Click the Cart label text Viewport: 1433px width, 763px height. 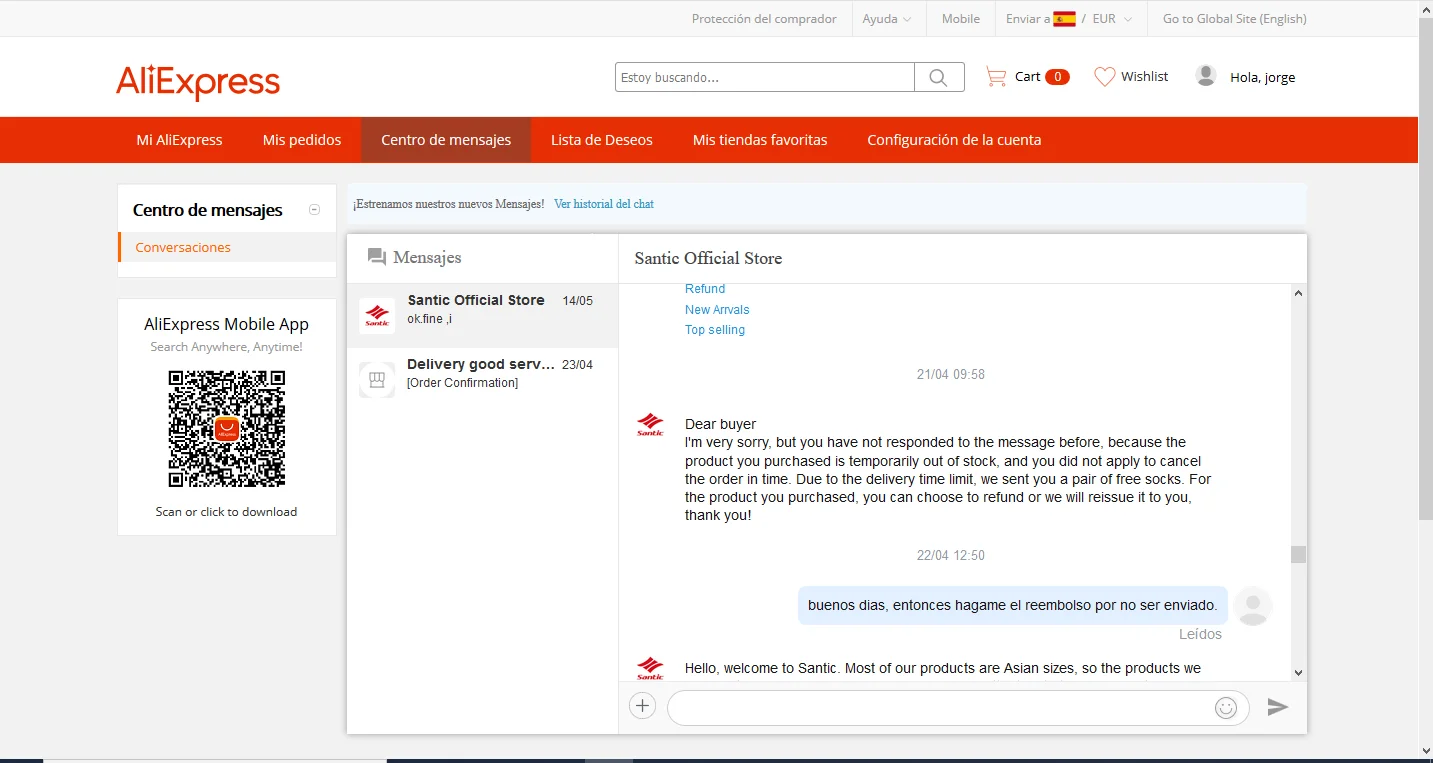tap(1027, 77)
